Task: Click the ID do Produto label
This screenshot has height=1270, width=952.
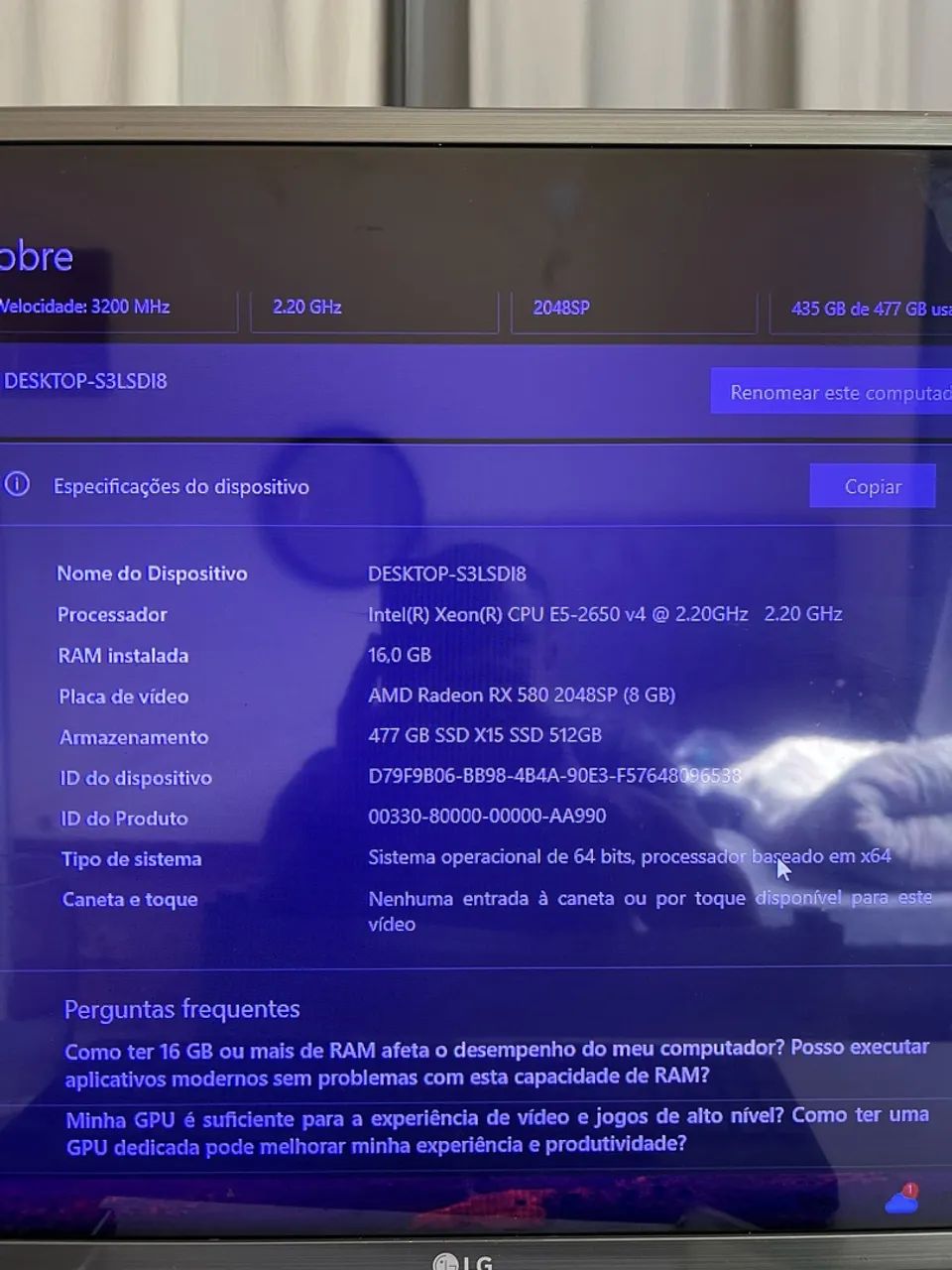Action: click(x=124, y=819)
